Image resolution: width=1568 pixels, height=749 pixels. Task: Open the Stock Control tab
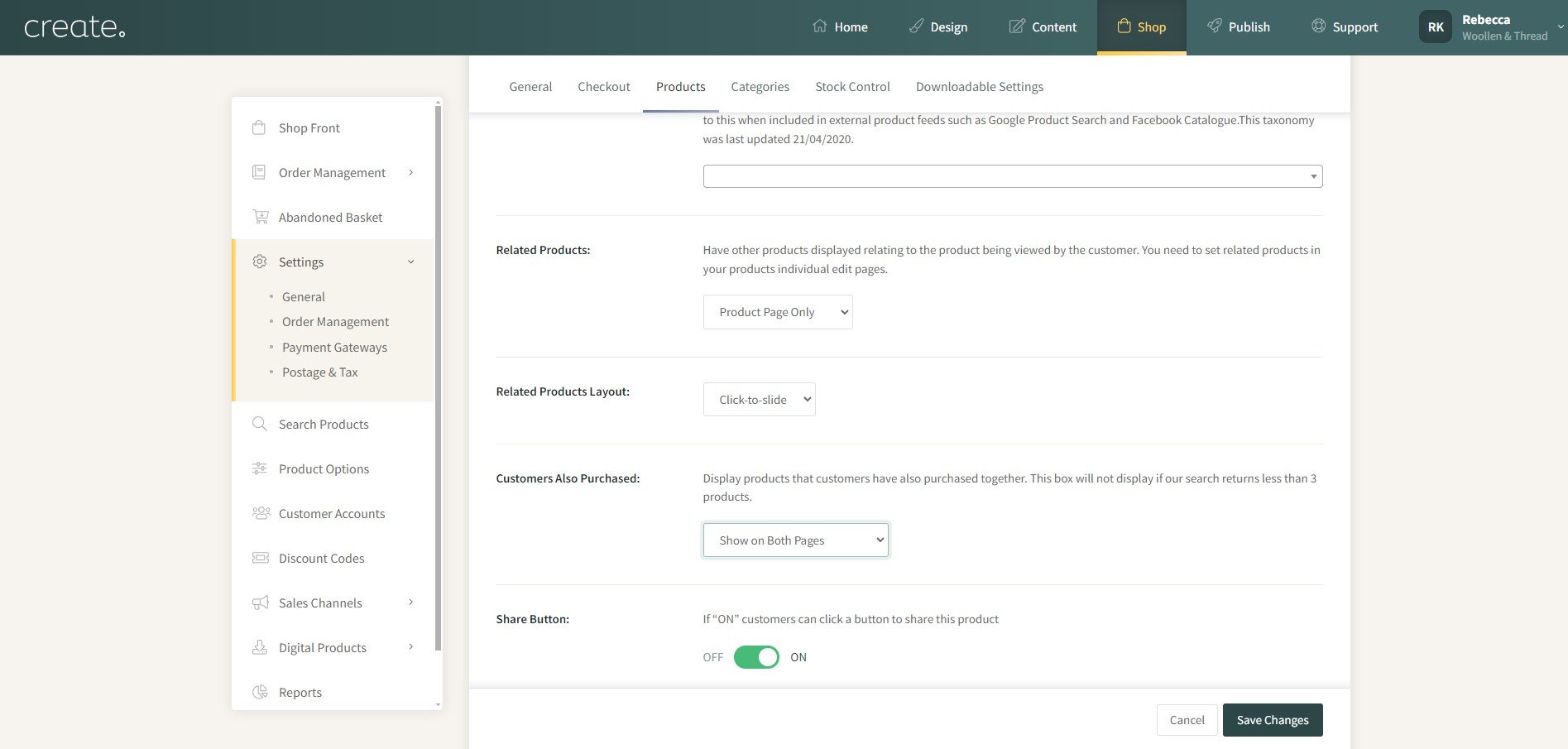(x=852, y=86)
